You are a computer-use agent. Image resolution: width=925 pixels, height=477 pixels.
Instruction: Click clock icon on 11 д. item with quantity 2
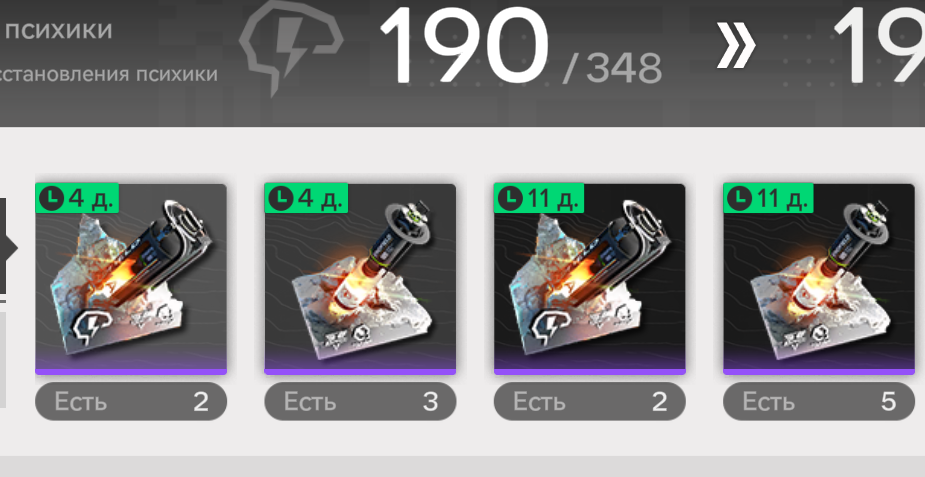coord(511,199)
